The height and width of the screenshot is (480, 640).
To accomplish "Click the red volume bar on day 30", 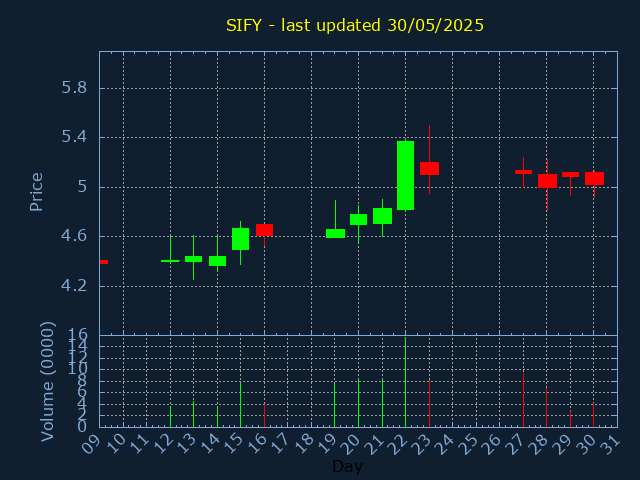I will (593, 415).
